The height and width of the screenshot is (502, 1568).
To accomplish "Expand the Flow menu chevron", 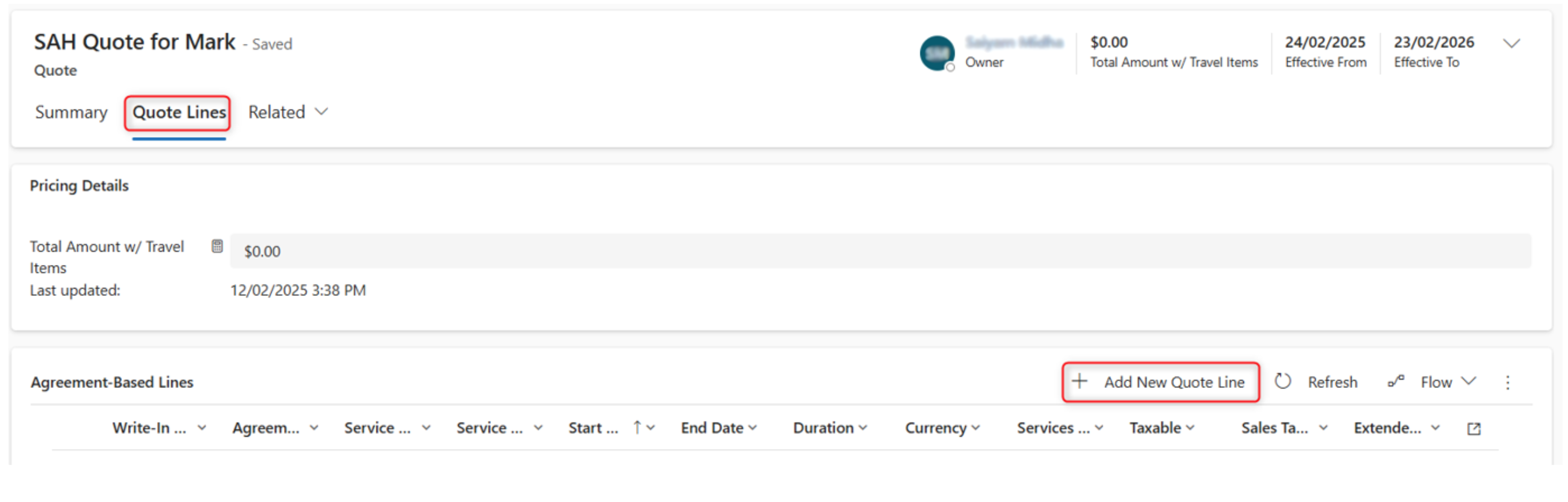I will point(1469,382).
